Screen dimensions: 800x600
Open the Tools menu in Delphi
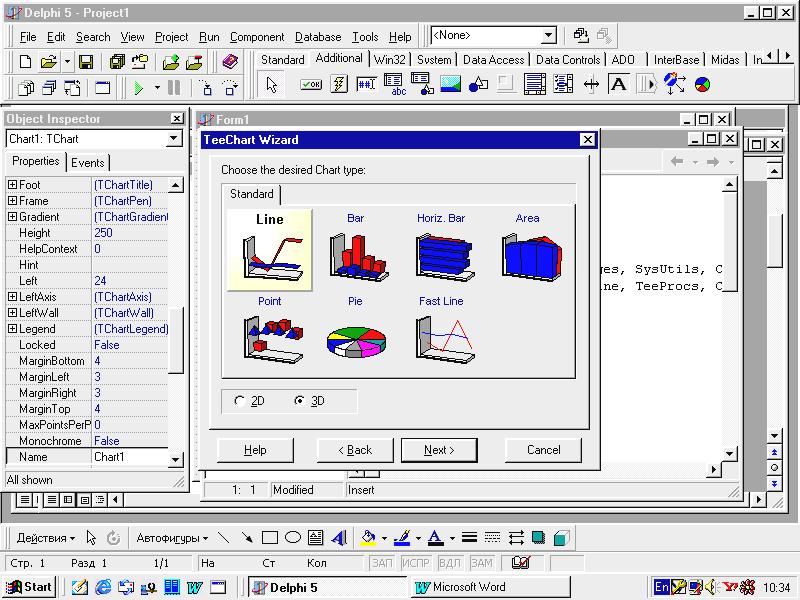click(x=365, y=37)
